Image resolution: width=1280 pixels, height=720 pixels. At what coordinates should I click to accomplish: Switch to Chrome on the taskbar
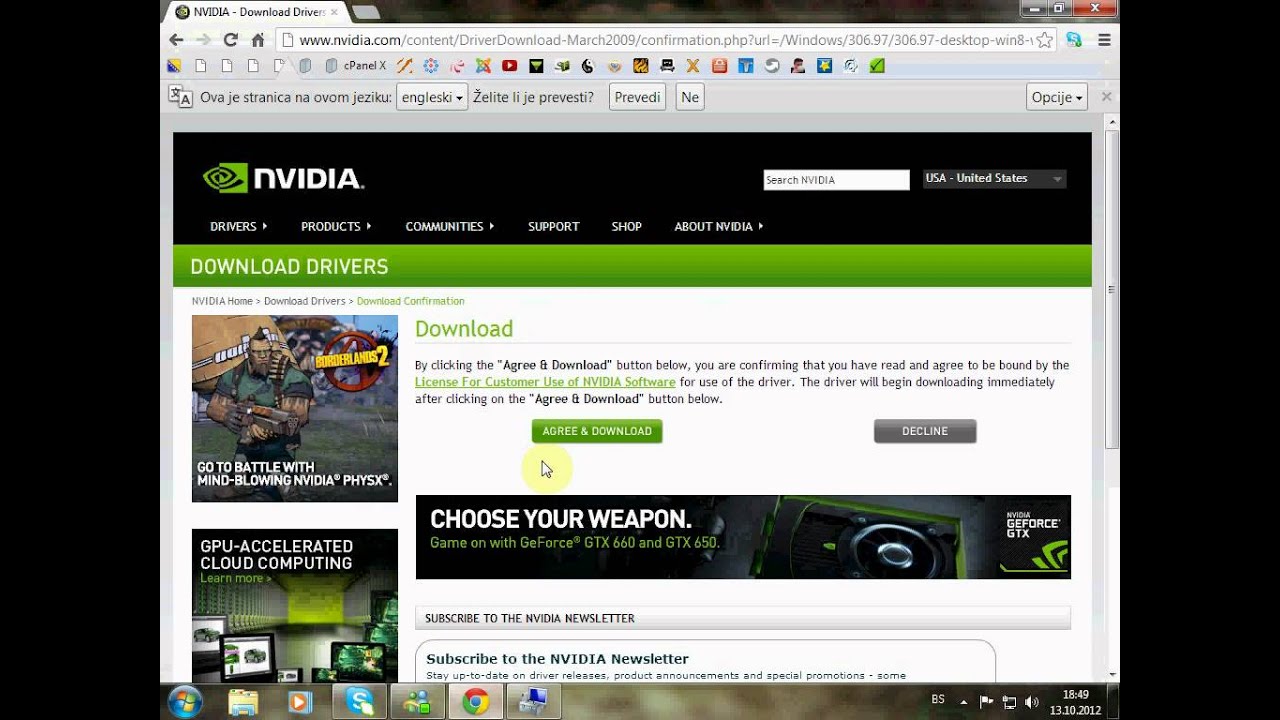[x=476, y=702]
